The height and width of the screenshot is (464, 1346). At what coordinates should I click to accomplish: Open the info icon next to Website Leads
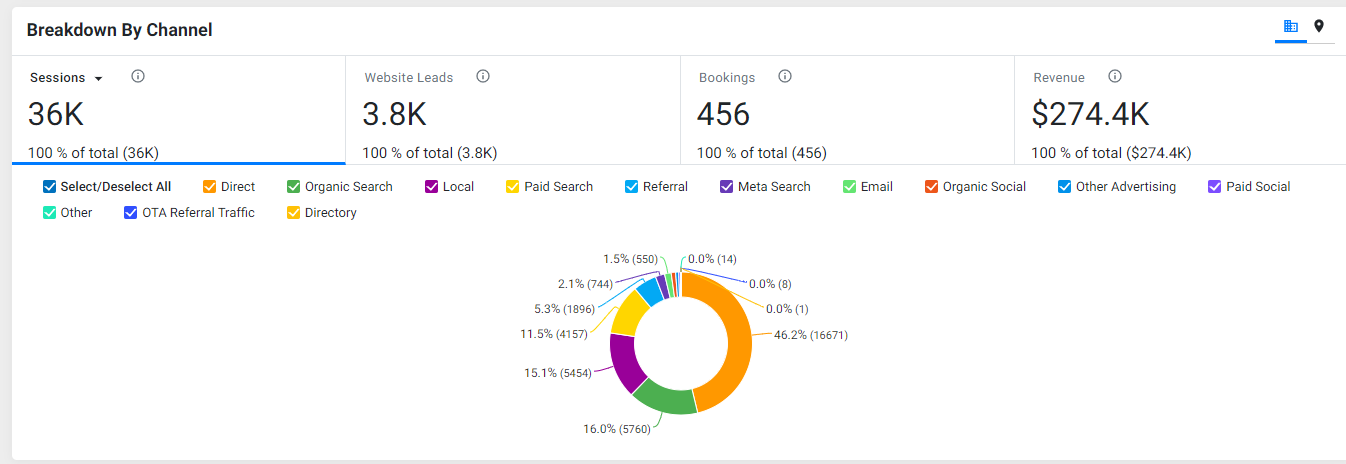coord(483,76)
